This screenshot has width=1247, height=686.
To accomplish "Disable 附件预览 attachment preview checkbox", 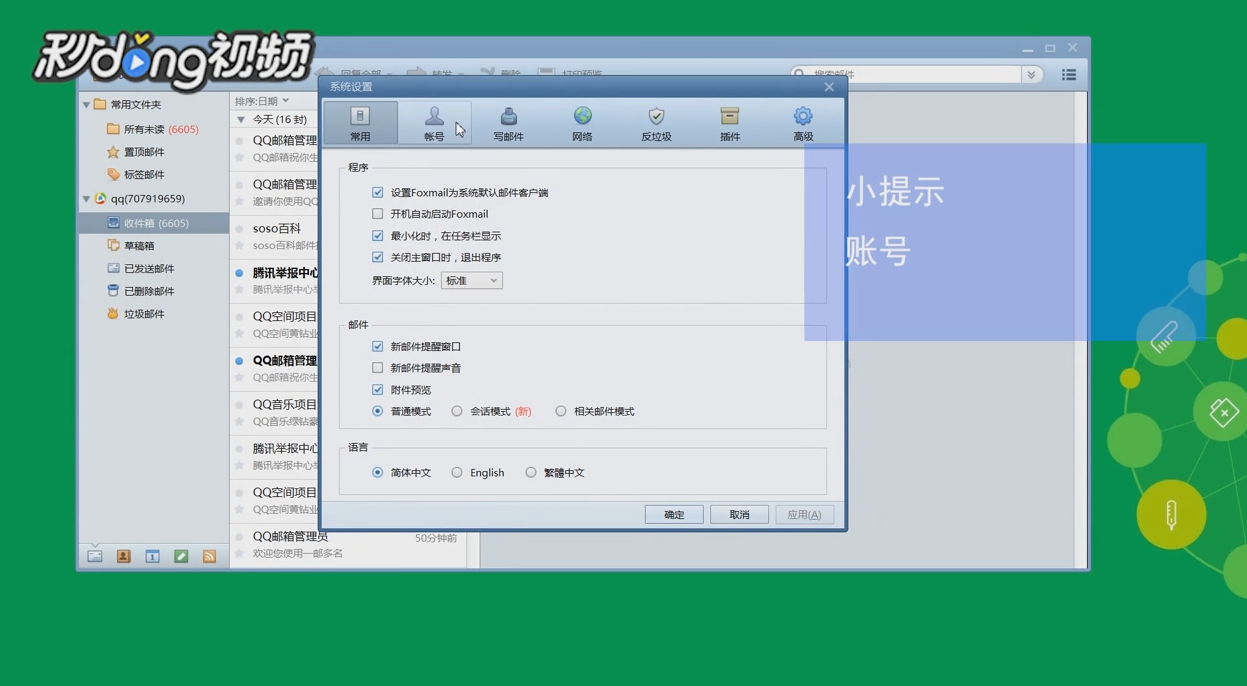I will [377, 389].
